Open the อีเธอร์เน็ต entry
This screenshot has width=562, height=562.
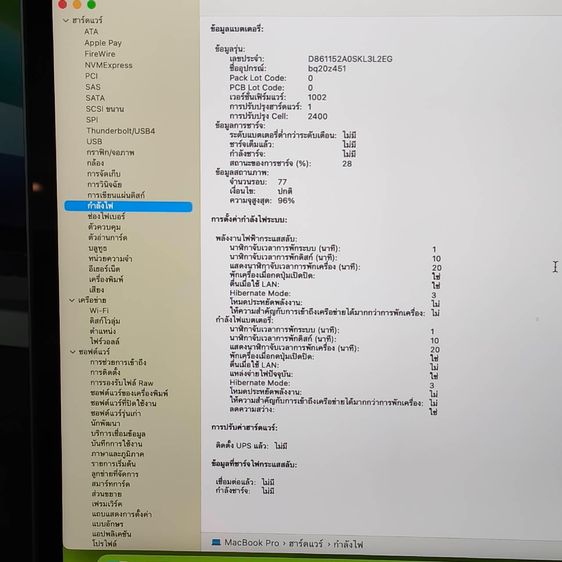[104, 269]
